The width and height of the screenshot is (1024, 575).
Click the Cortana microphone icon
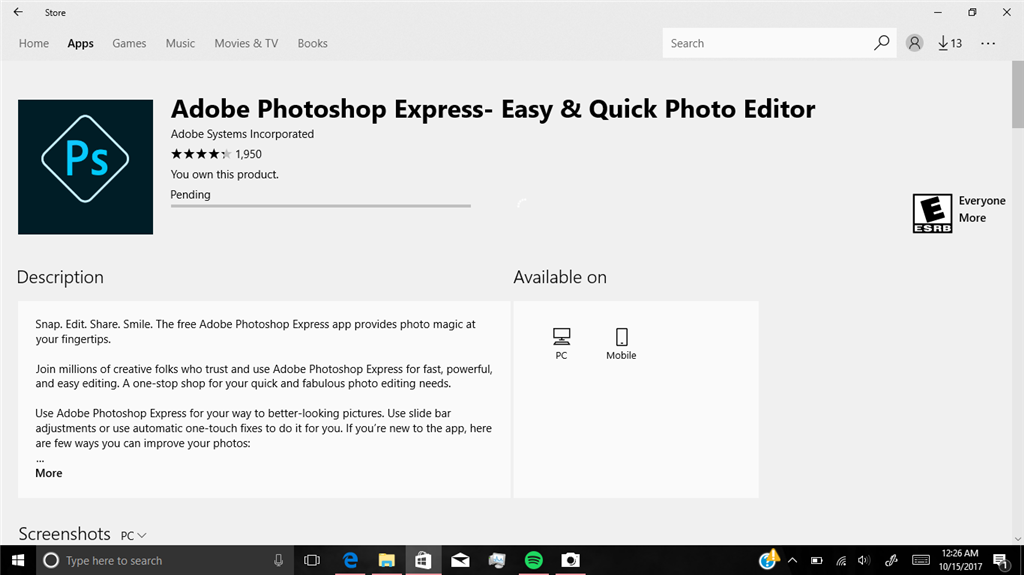coord(278,561)
